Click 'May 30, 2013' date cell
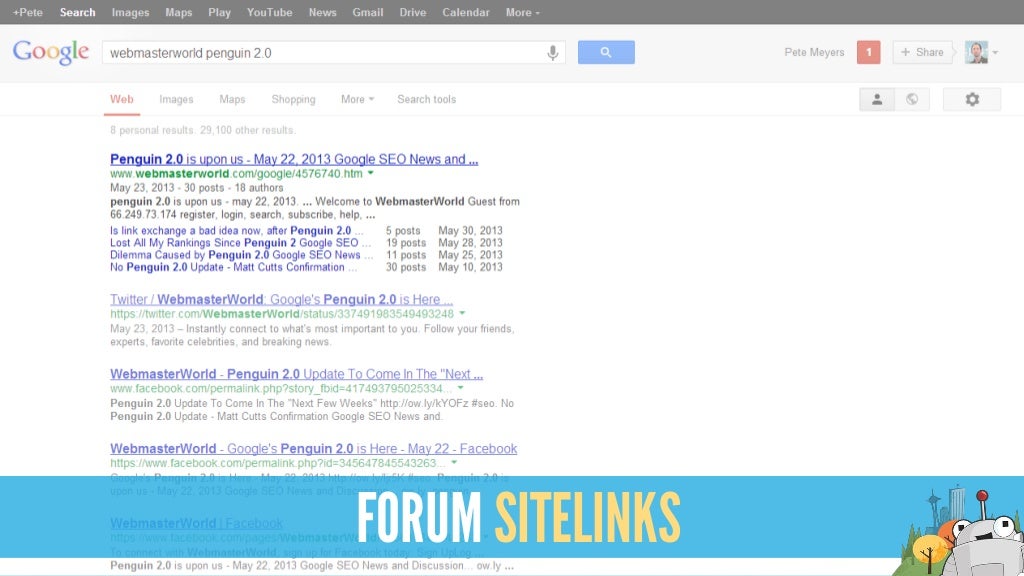This screenshot has height=576, width=1024. 470,231
